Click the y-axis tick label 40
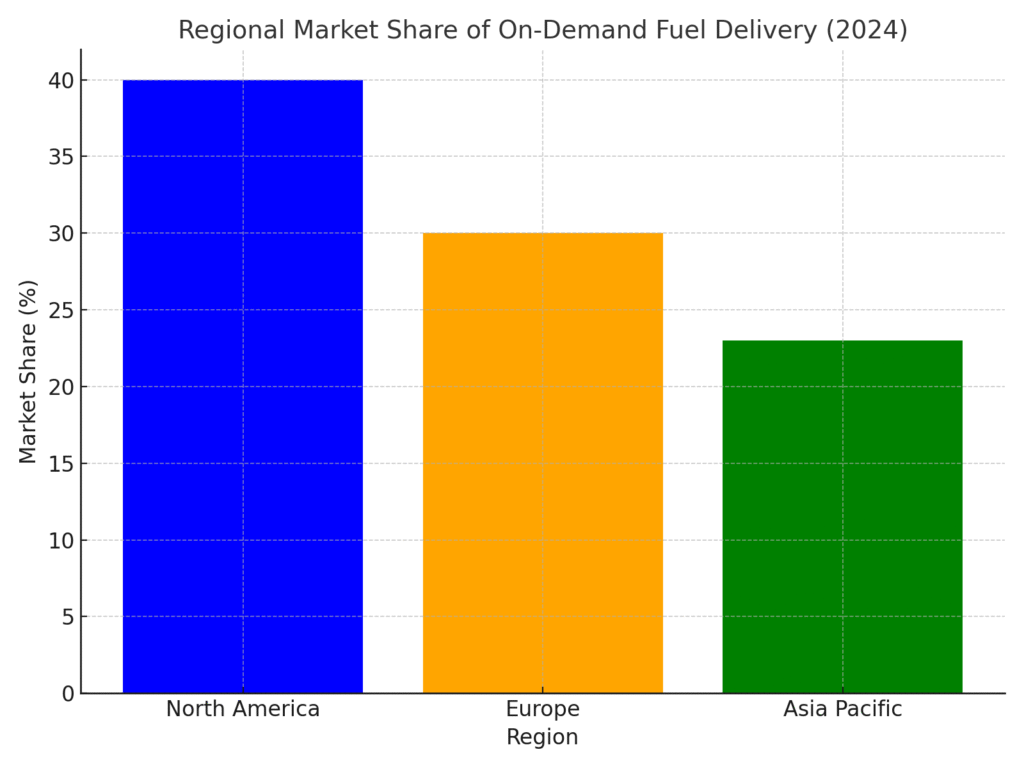1024x768 pixels. [x=62, y=80]
